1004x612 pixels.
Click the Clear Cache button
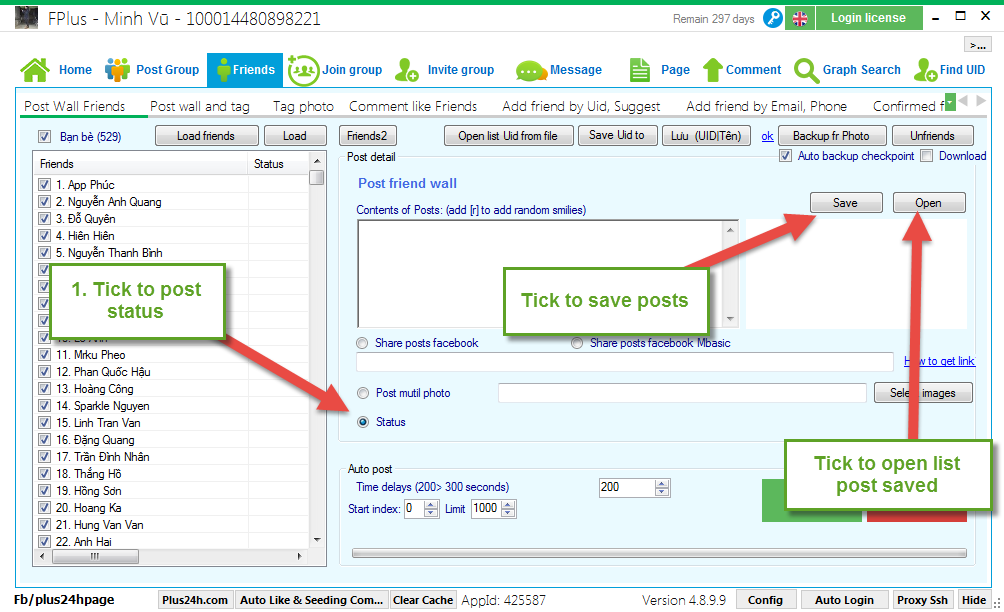coord(423,600)
